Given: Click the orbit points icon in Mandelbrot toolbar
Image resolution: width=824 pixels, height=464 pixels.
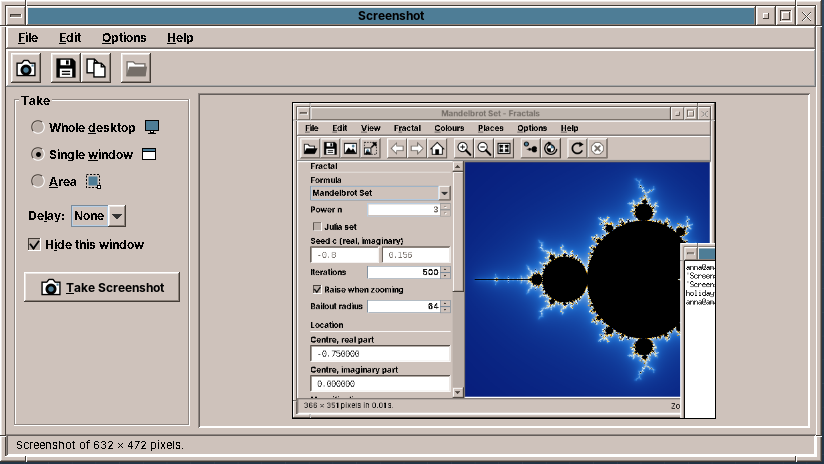Looking at the screenshot, I should (531, 149).
